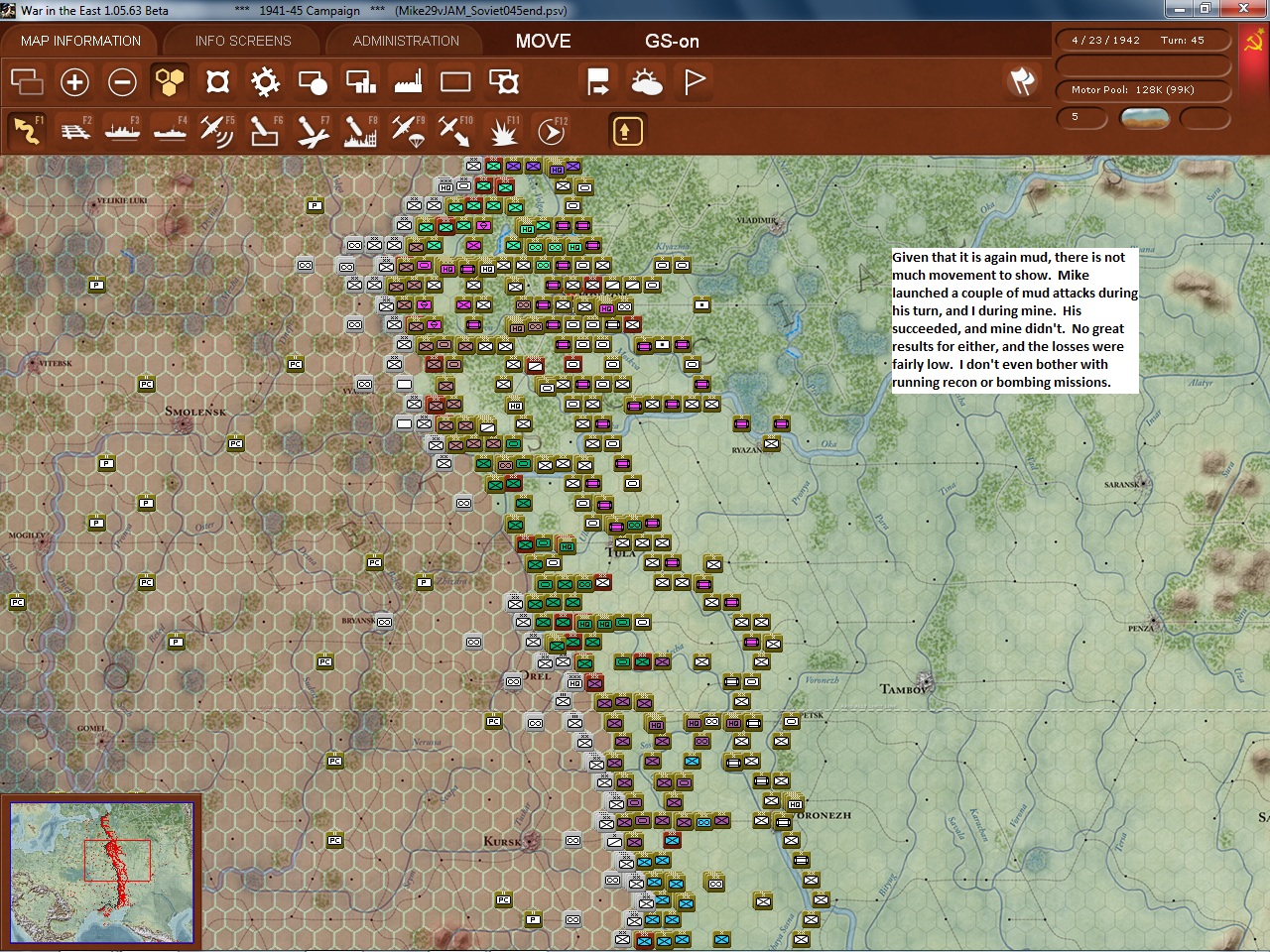Click the Penza city label
The image size is (1270, 952).
(x=1140, y=628)
